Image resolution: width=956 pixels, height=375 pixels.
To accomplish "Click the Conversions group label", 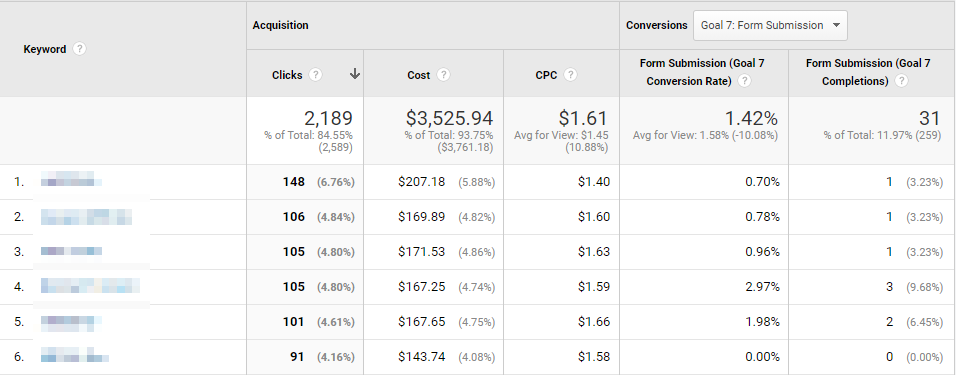I will 657,26.
